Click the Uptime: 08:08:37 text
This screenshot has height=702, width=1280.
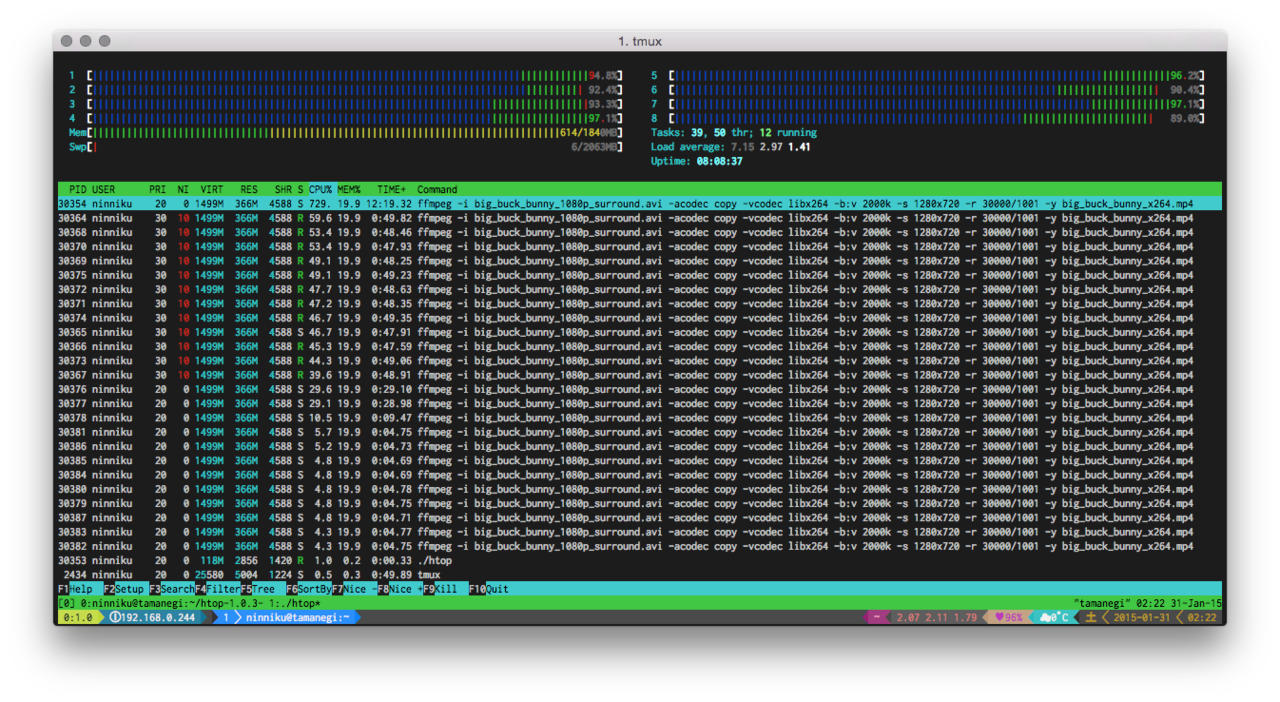point(697,161)
